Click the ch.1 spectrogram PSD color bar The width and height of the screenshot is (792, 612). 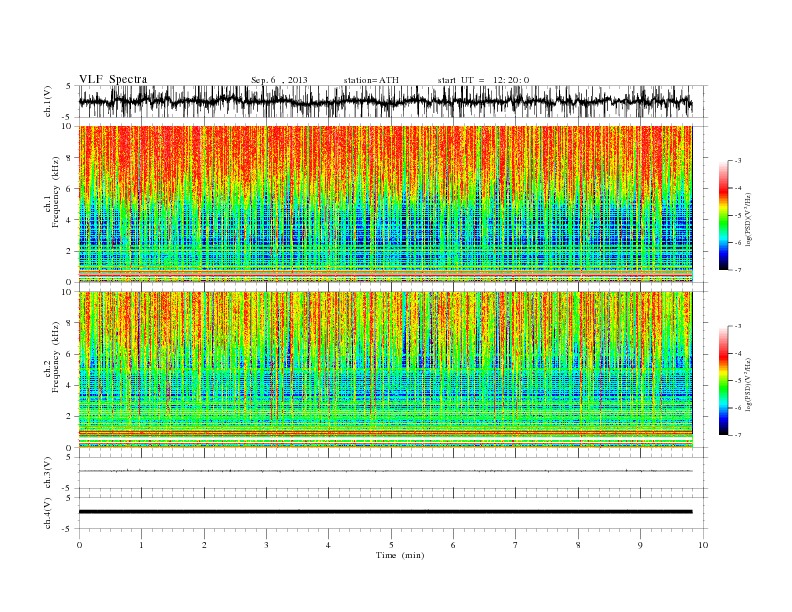click(723, 216)
